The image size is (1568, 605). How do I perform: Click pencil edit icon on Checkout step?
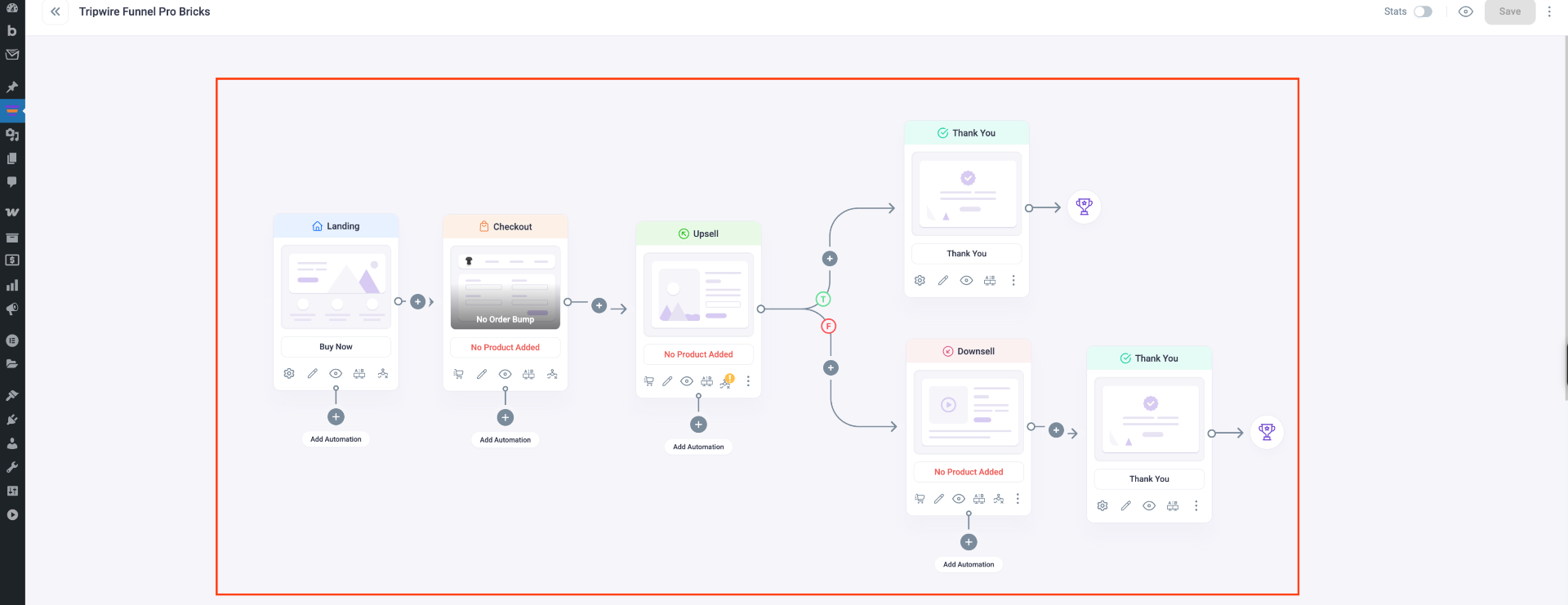[482, 375]
